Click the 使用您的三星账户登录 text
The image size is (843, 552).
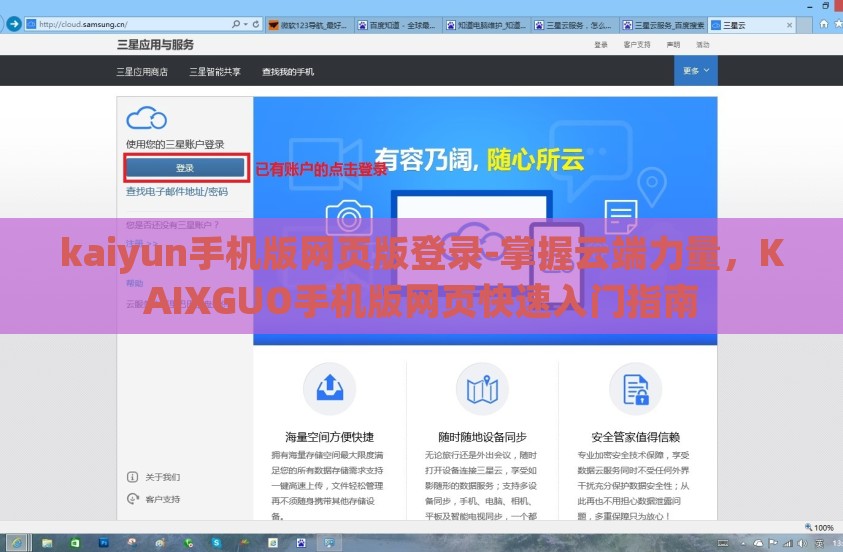175,144
